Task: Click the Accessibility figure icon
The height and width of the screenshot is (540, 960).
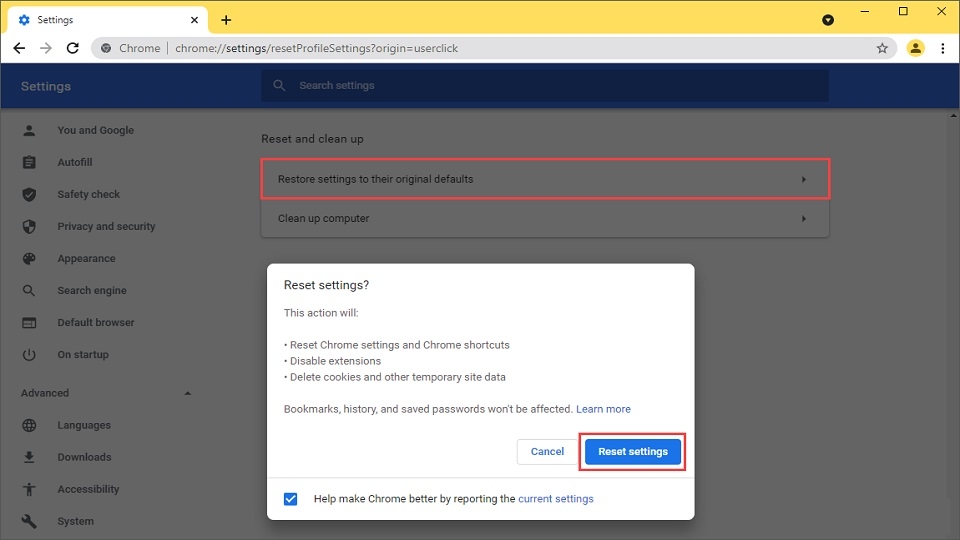Action: tap(29, 489)
